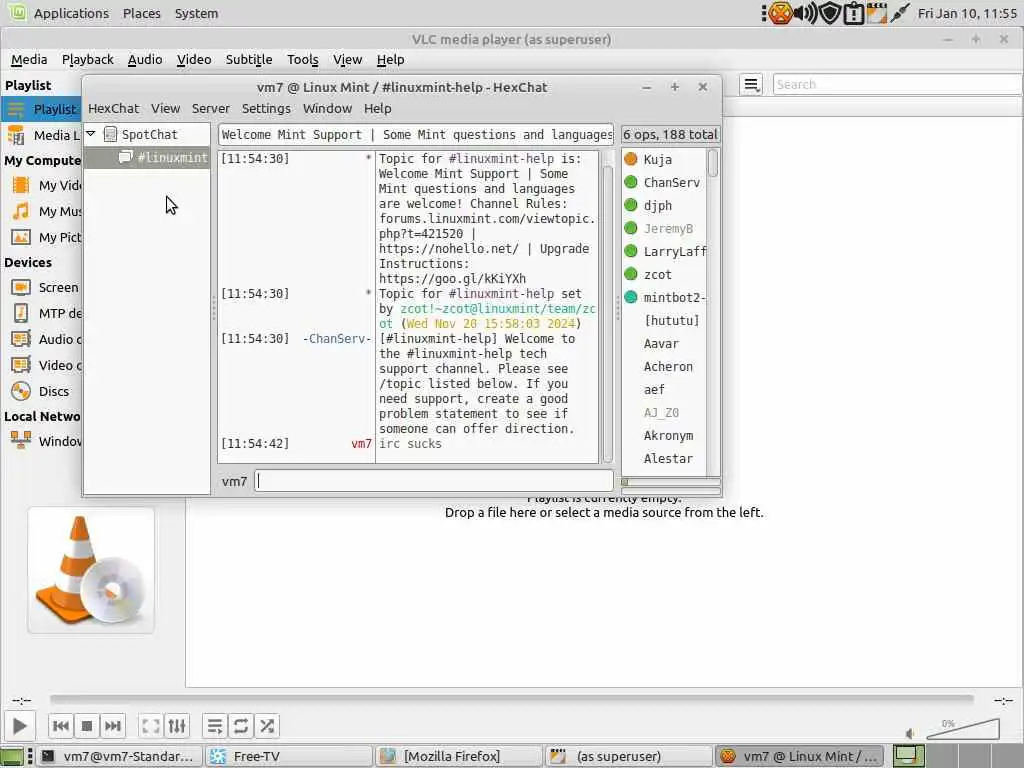Select user Kuja in the user list
This screenshot has width=1024, height=768.
[658, 159]
